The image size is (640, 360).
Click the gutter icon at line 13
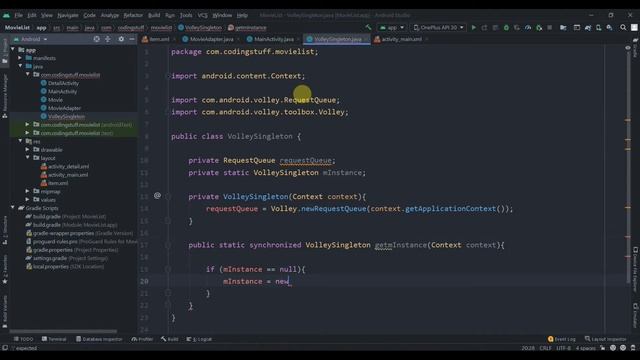tap(157, 196)
